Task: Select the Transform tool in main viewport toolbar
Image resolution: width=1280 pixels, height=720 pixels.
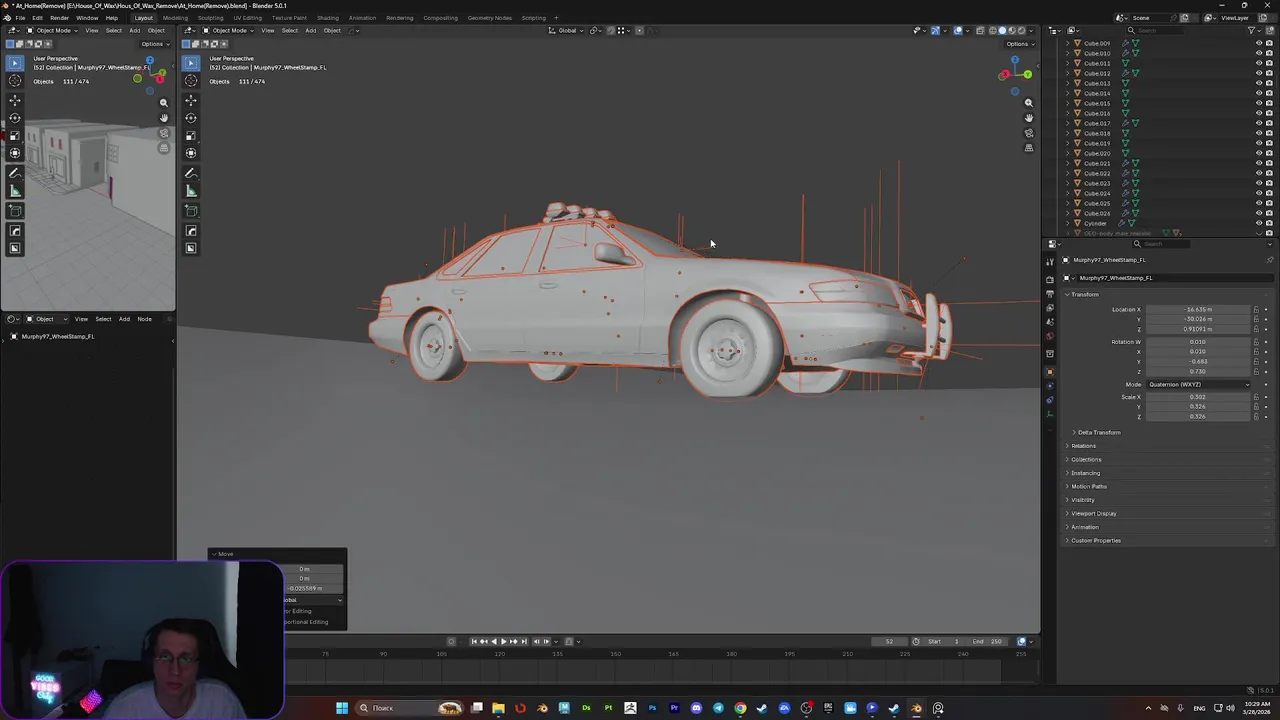Action: click(x=191, y=153)
